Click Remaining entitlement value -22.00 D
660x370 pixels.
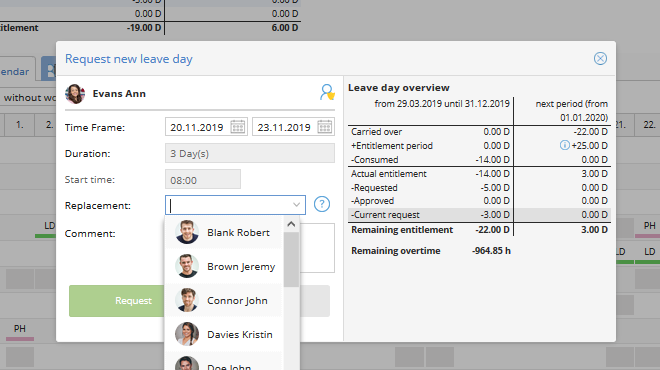tap(492, 230)
